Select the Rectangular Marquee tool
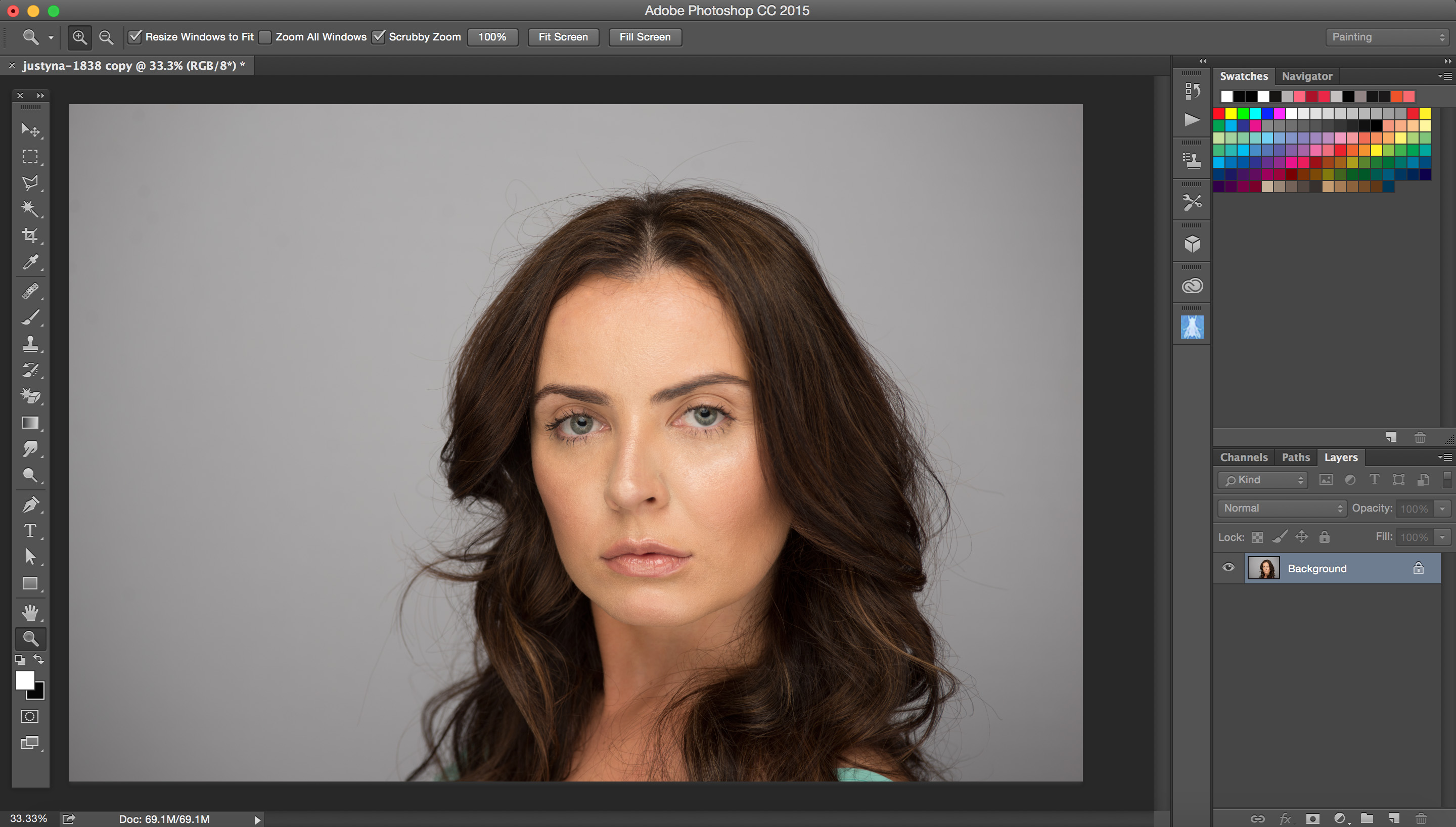The height and width of the screenshot is (827, 1456). [30, 156]
